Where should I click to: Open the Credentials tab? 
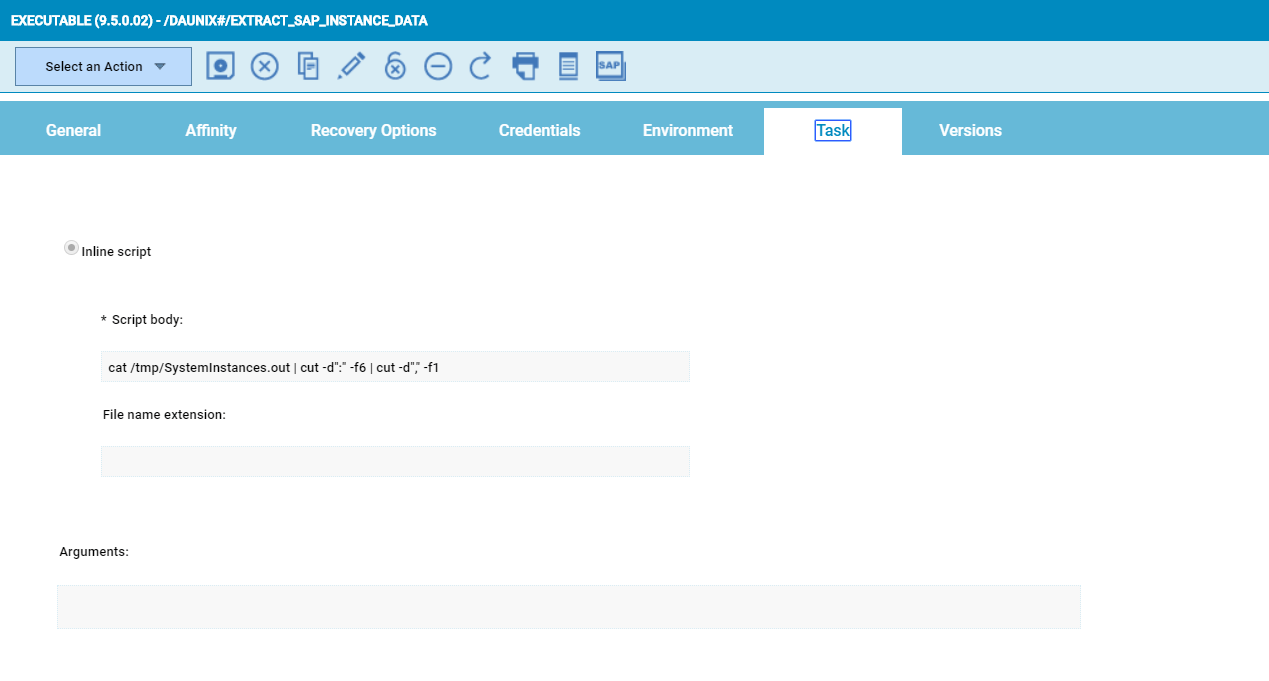click(539, 131)
